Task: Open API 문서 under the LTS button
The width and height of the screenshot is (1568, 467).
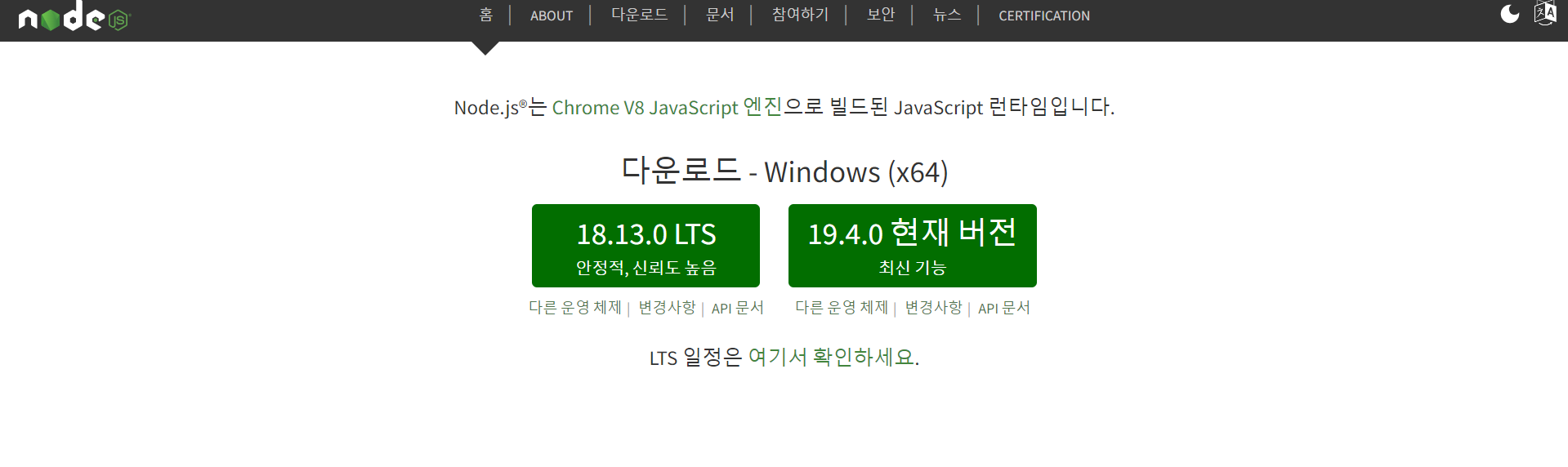Action: (x=738, y=308)
